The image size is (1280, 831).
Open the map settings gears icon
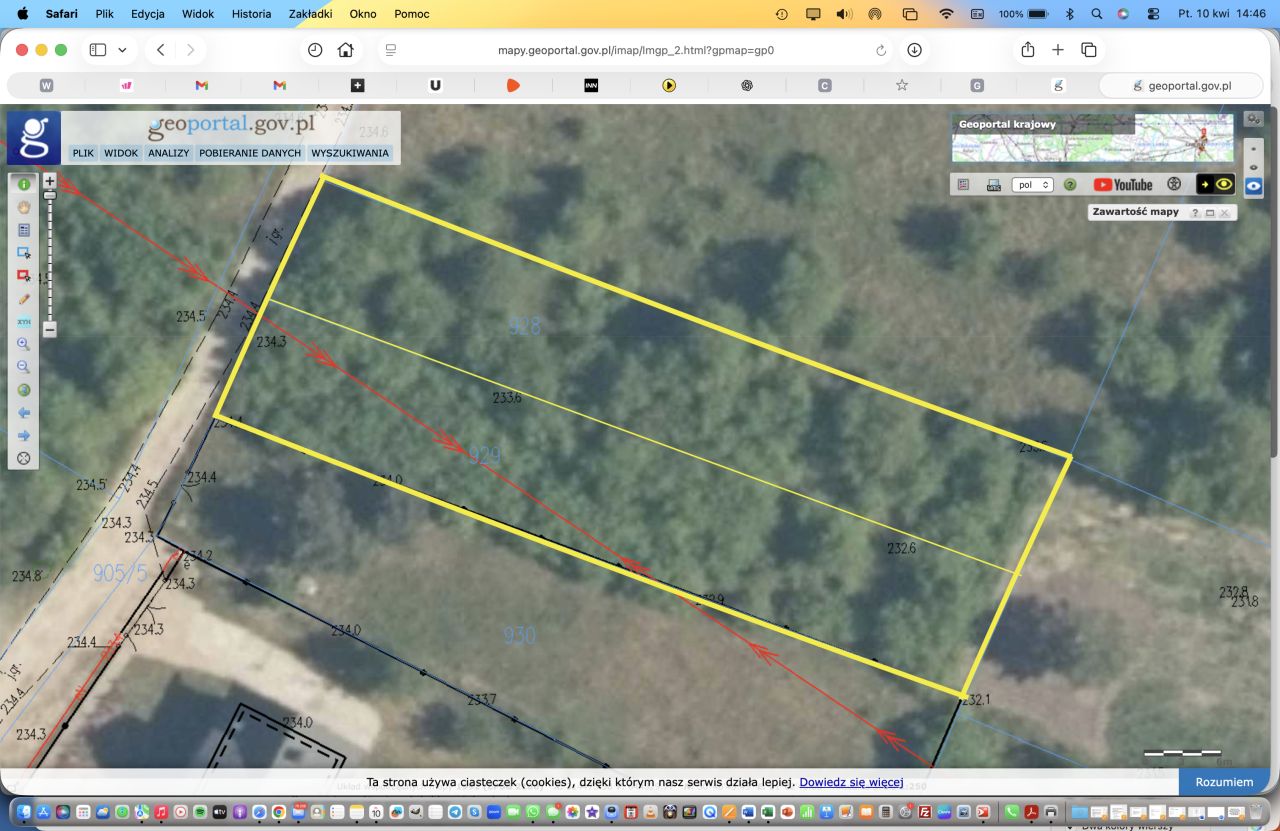(x=1253, y=119)
